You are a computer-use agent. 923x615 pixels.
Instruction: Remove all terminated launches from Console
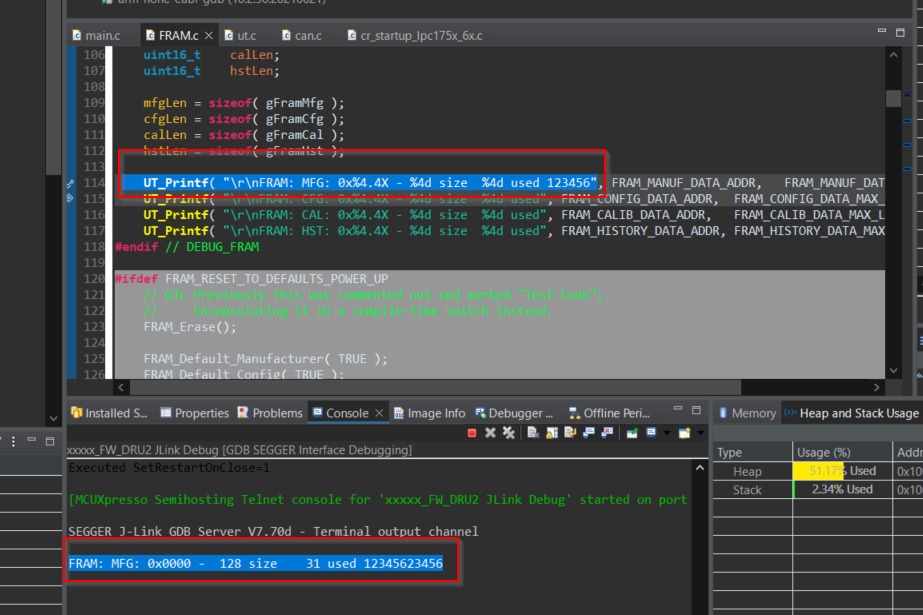pyautogui.click(x=509, y=432)
